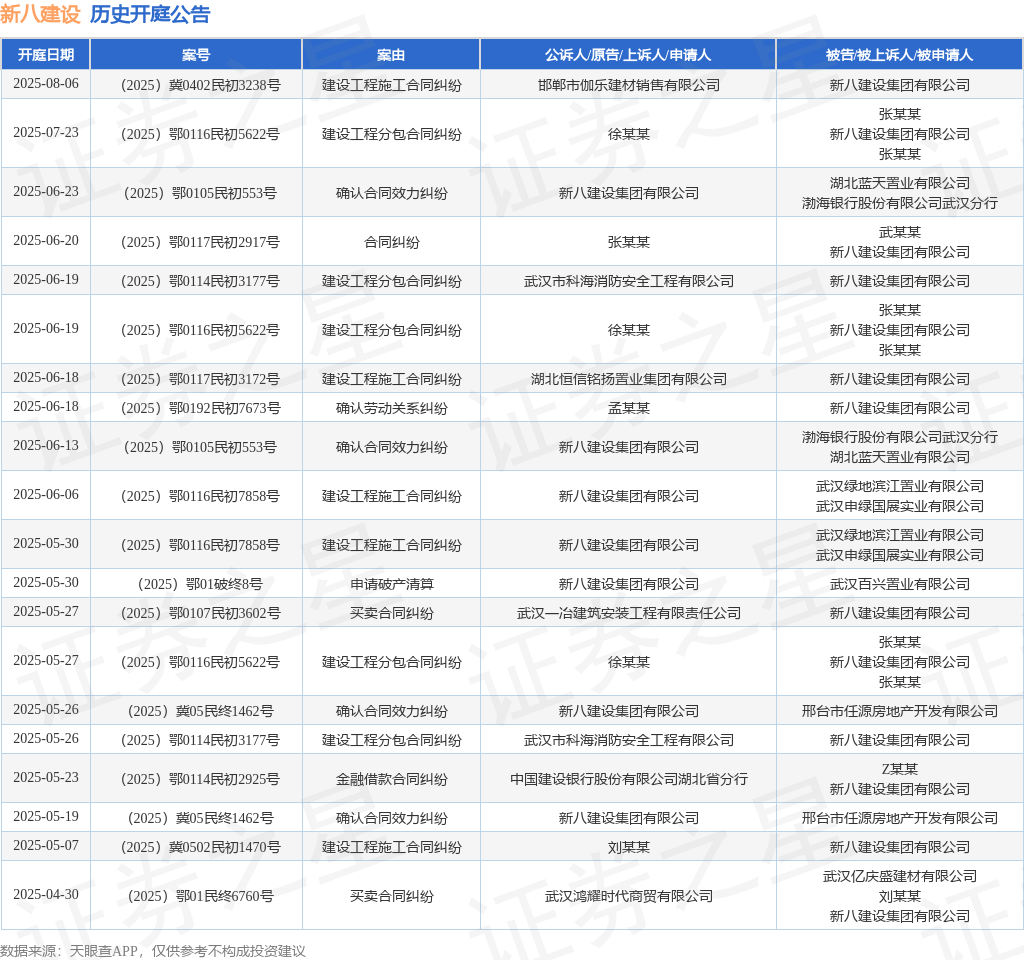Click 徐某某 in the 2025-07-23 row
The image size is (1024, 960).
pyautogui.click(x=629, y=134)
